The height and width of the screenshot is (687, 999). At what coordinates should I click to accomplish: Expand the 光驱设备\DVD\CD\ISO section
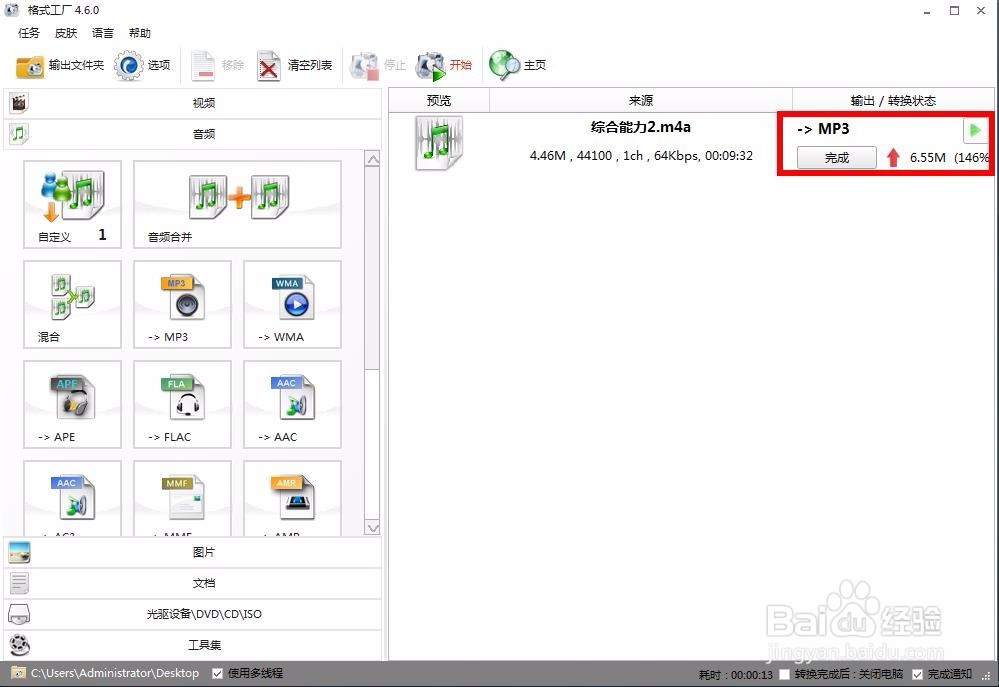click(193, 614)
